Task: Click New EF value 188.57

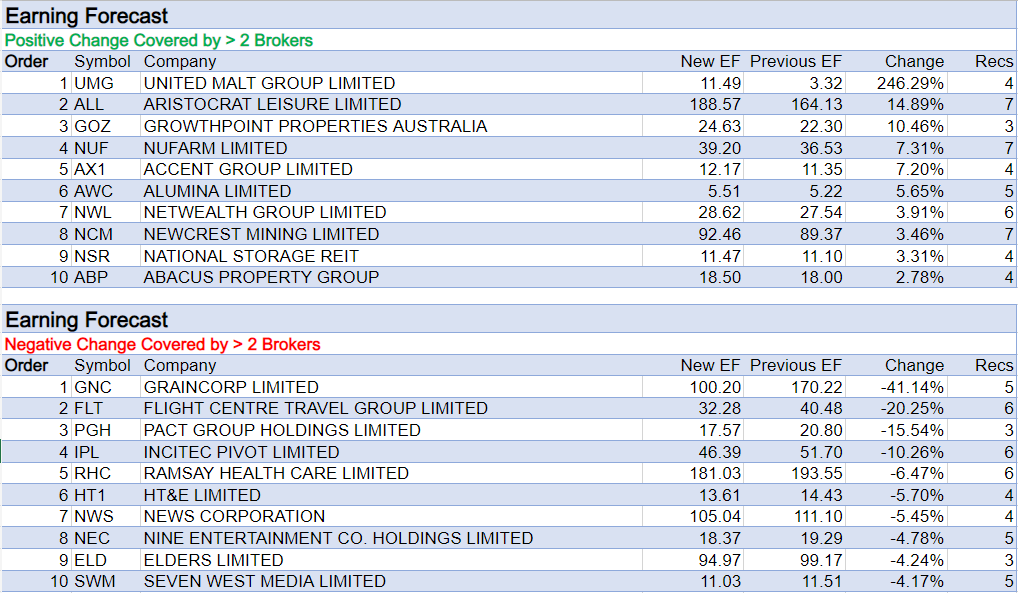Action: point(715,105)
